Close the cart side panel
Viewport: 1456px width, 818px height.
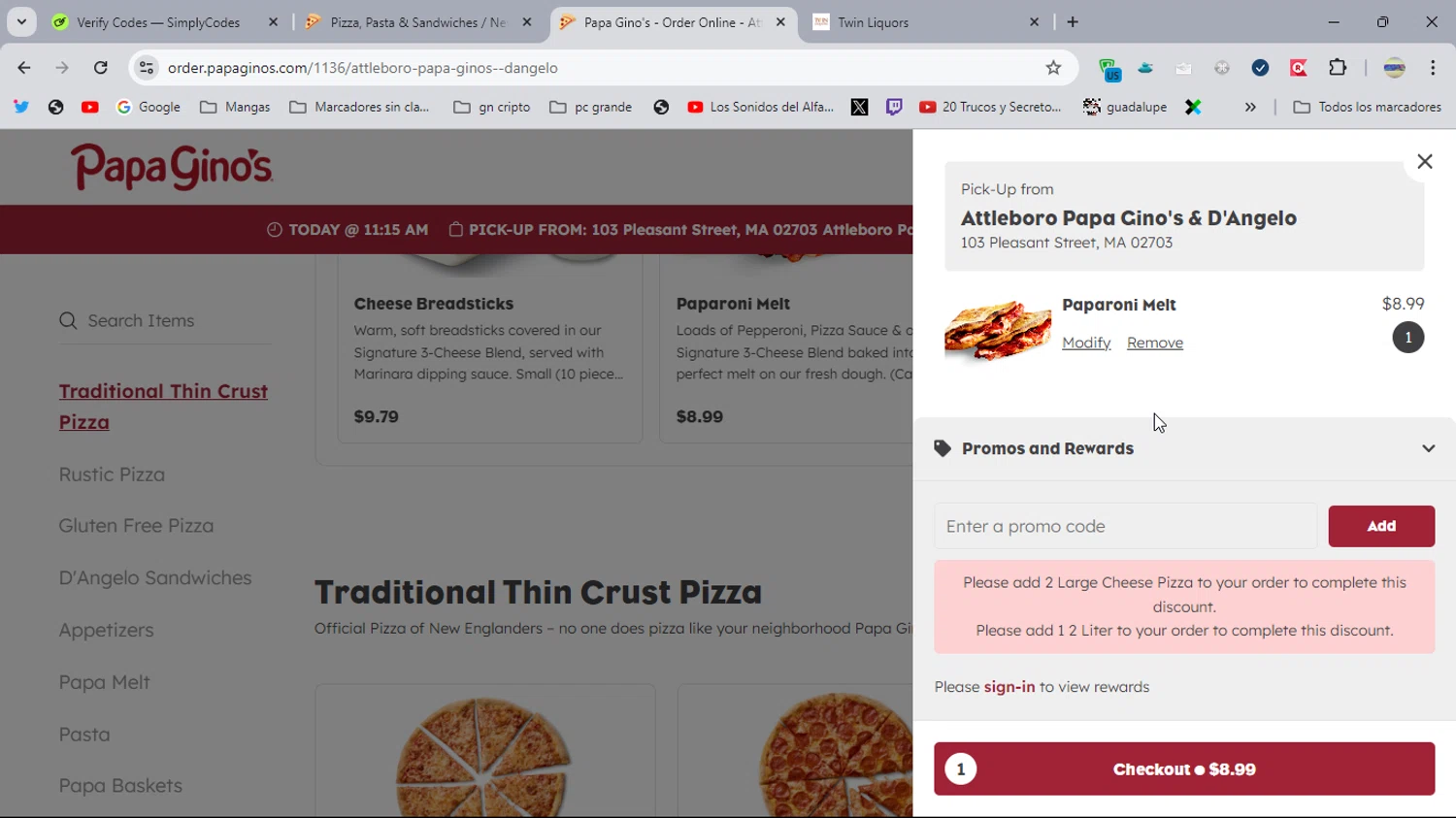(1424, 162)
